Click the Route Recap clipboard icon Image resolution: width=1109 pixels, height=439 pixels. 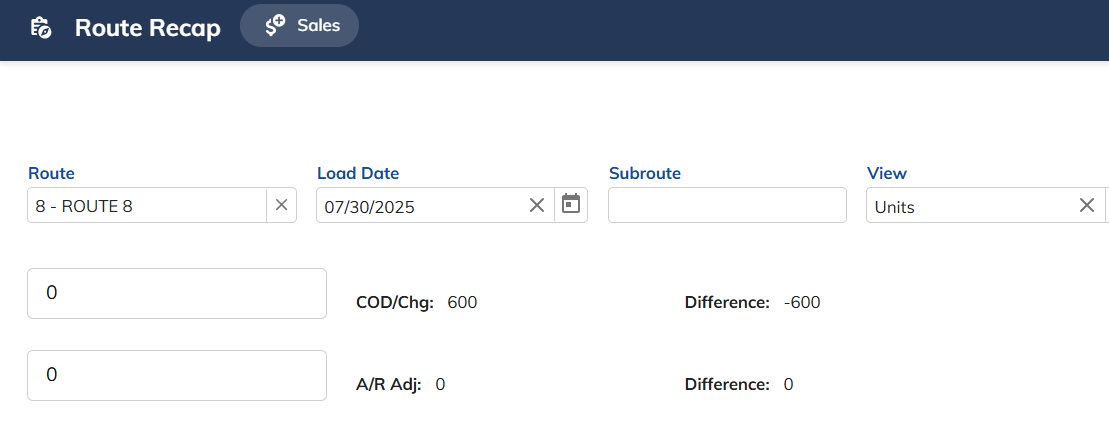tap(41, 28)
